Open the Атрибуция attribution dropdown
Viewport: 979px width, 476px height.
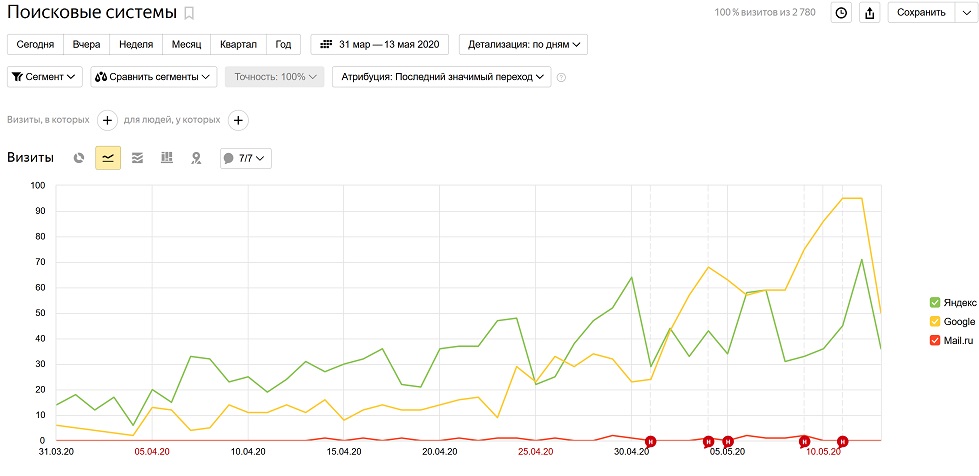click(x=442, y=77)
